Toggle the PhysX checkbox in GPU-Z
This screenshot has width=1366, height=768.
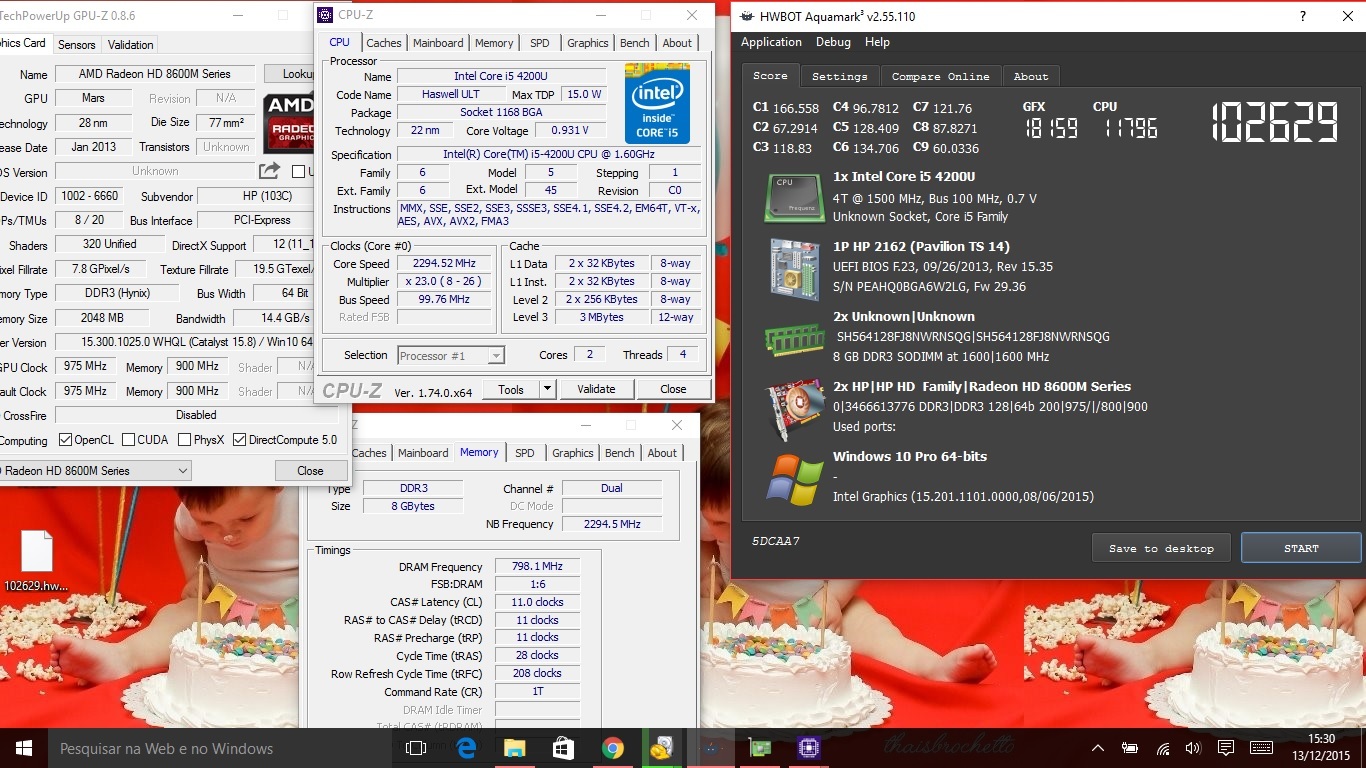[184, 440]
